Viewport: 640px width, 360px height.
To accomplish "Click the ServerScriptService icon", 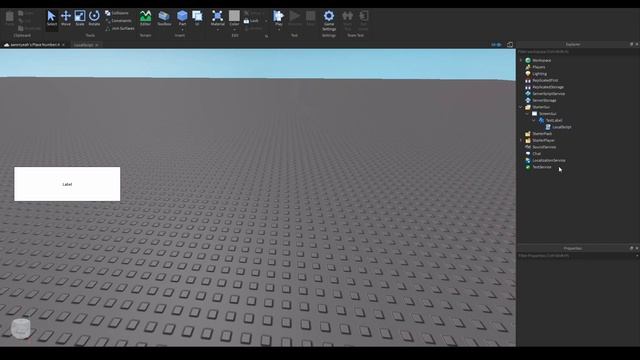I will point(528,94).
